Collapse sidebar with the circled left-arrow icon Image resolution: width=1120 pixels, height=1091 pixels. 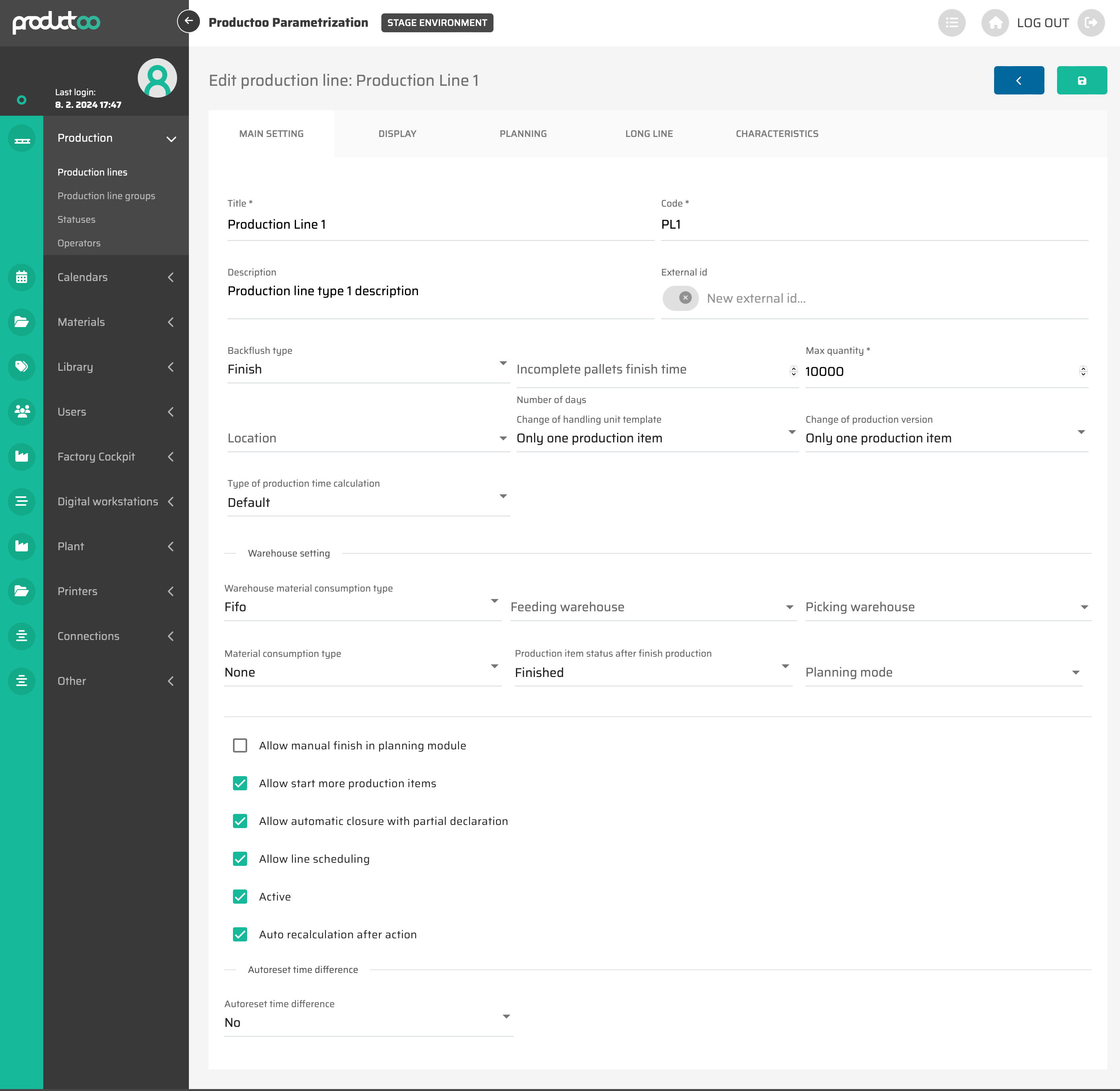189,21
